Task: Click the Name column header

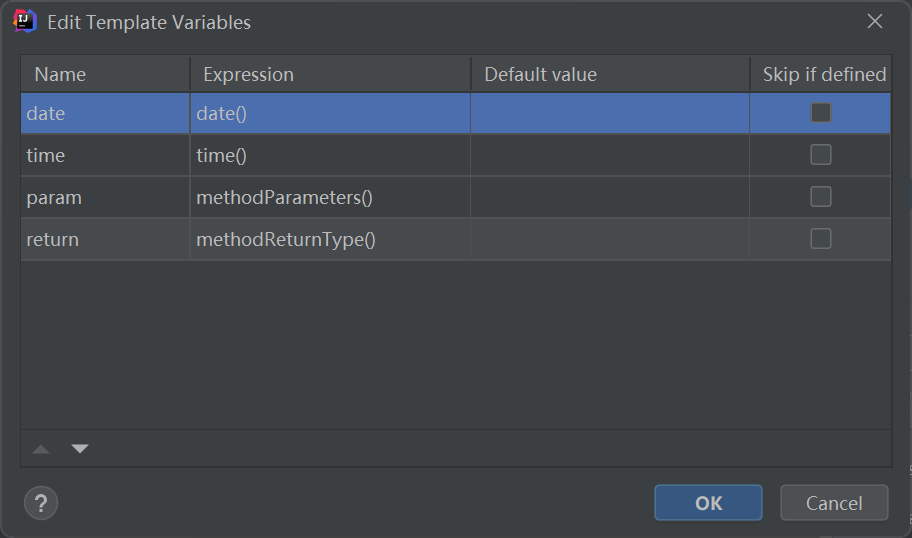Action: click(105, 74)
